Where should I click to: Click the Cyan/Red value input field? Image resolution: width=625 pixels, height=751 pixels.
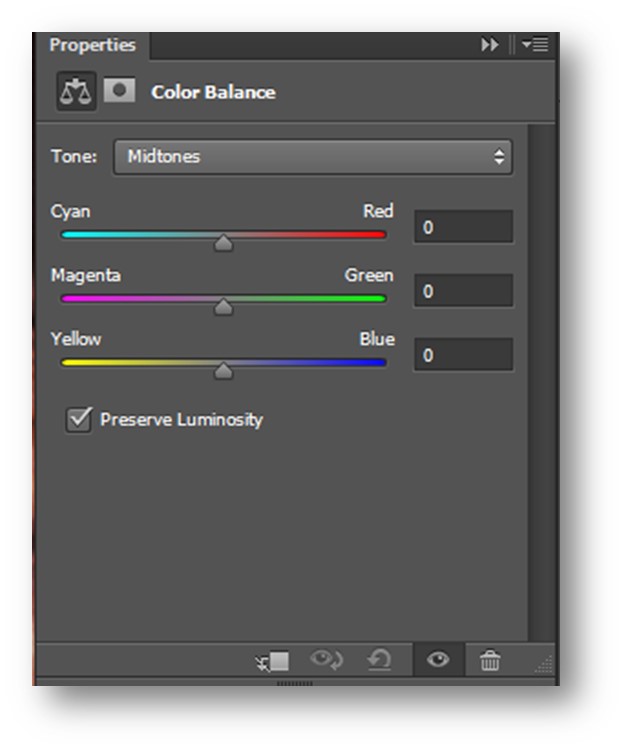463,227
